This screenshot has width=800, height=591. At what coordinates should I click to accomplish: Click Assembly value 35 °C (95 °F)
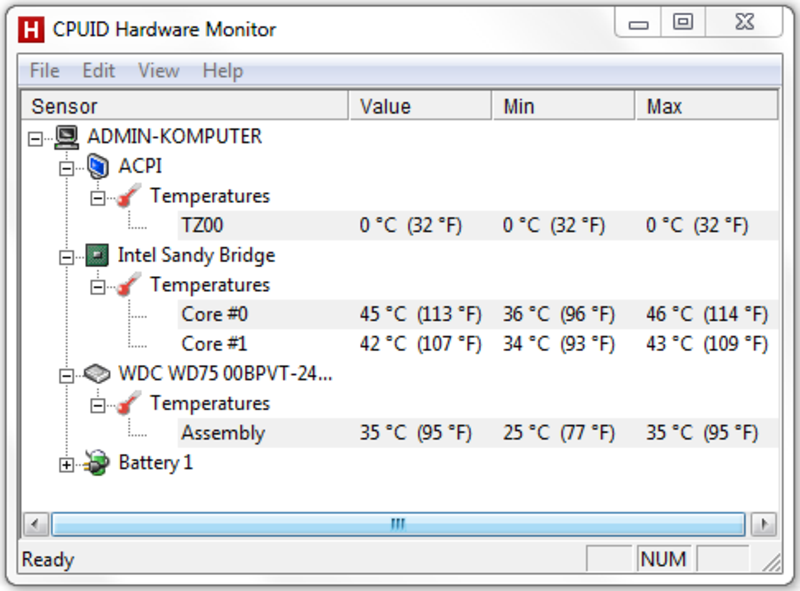coord(415,433)
